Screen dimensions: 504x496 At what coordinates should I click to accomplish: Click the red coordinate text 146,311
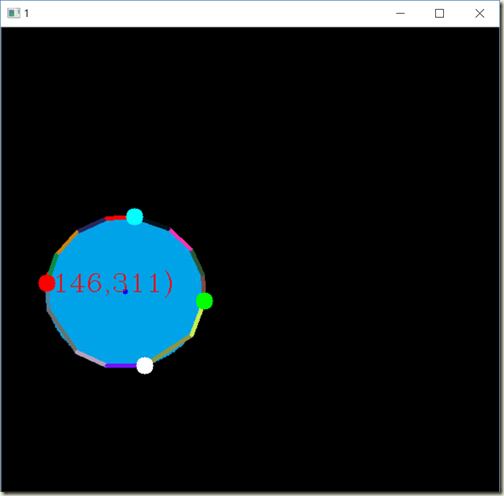[114, 283]
